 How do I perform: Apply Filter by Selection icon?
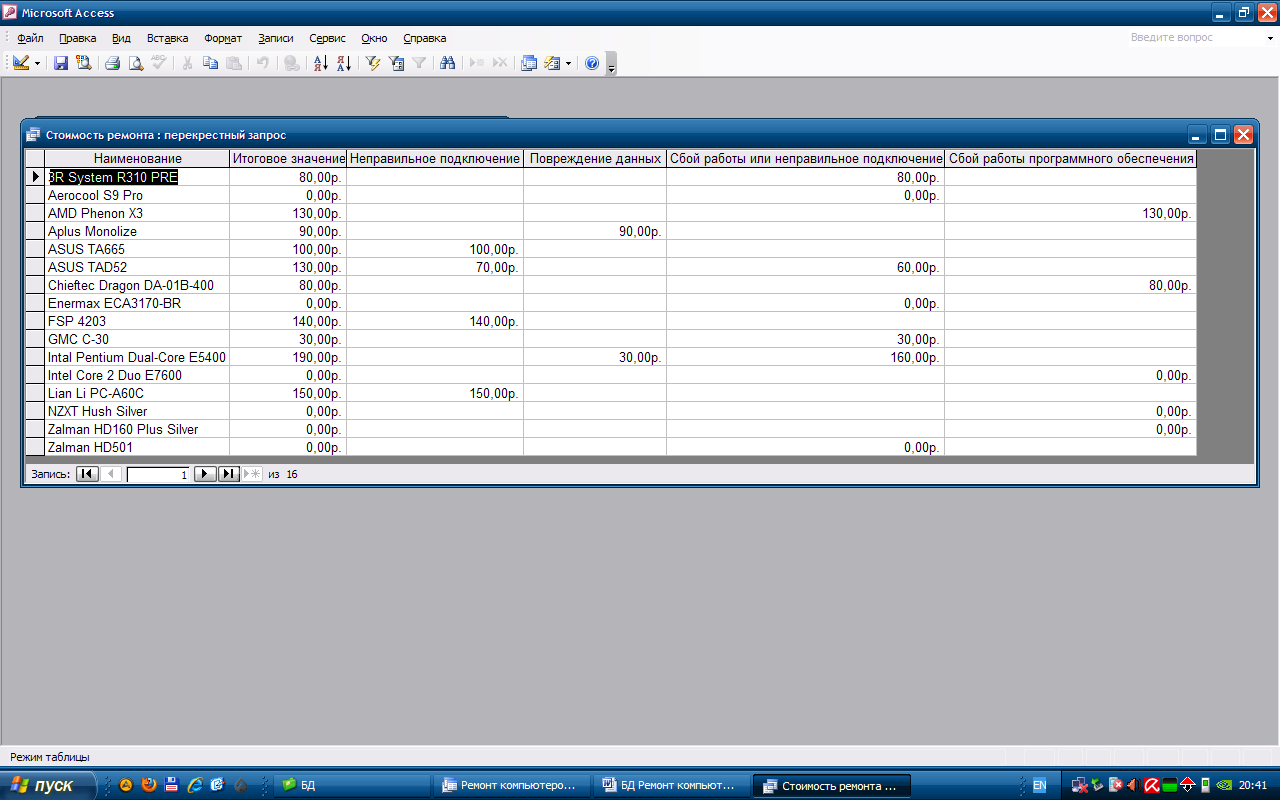point(374,63)
